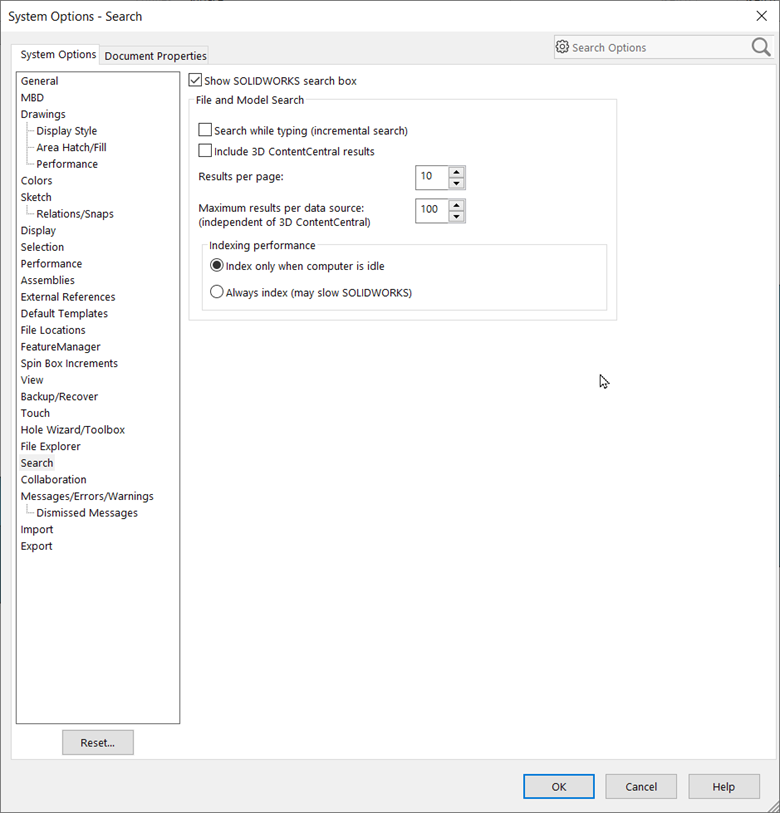The width and height of the screenshot is (780, 813).
Task: Open the View category
Action: [x=32, y=380]
